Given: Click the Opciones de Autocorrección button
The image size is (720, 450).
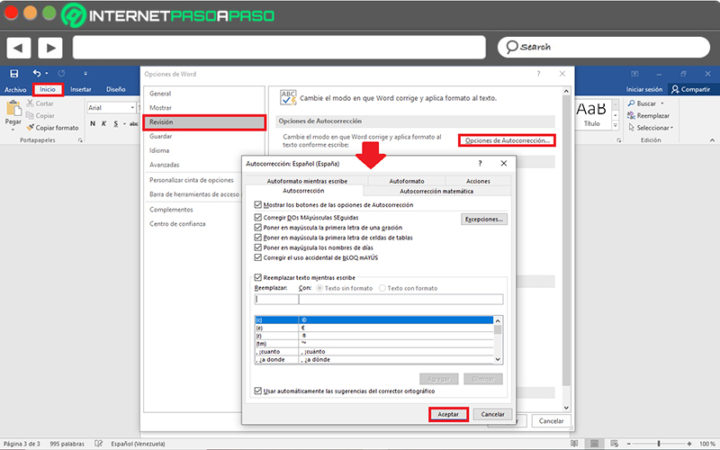Looking at the screenshot, I should (x=507, y=141).
